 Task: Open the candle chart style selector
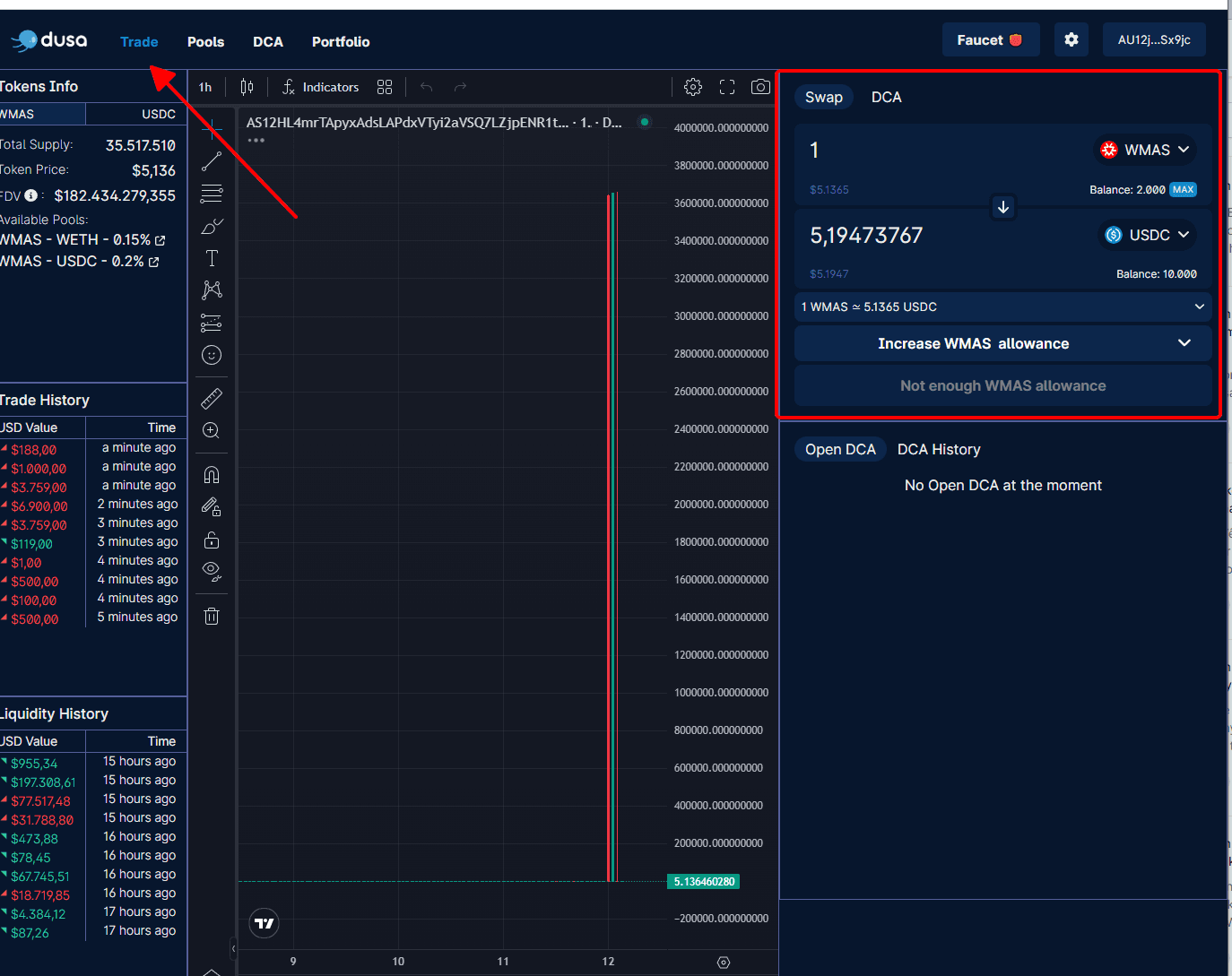247,87
